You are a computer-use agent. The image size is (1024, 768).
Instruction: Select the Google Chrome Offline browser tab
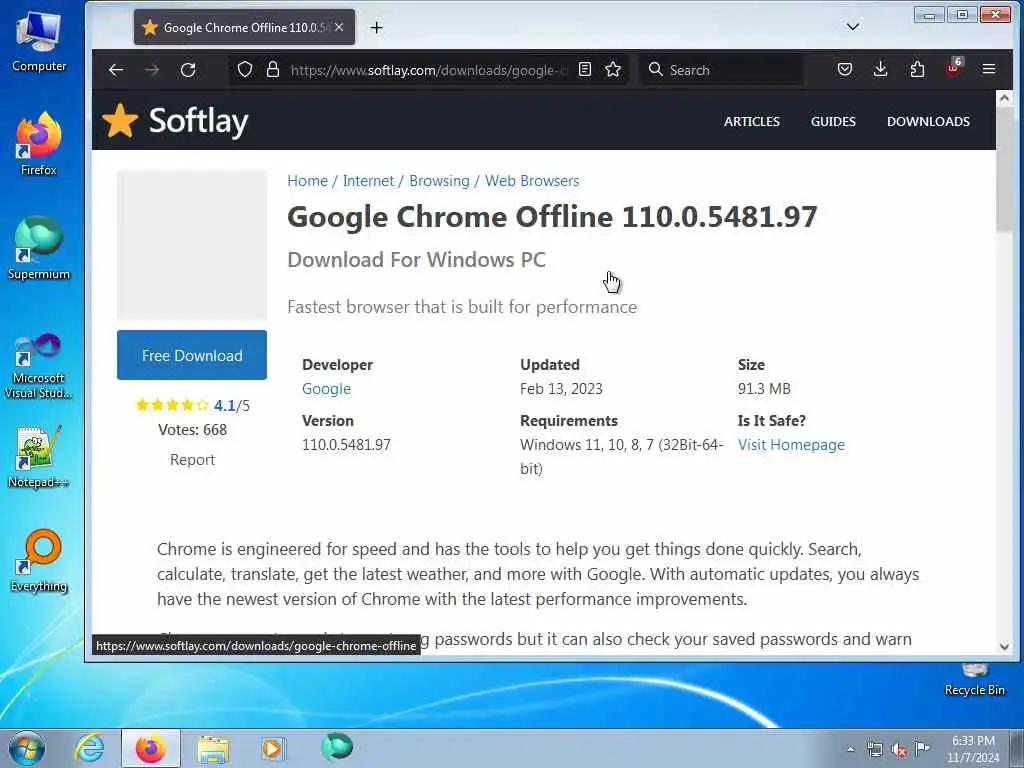click(x=244, y=27)
